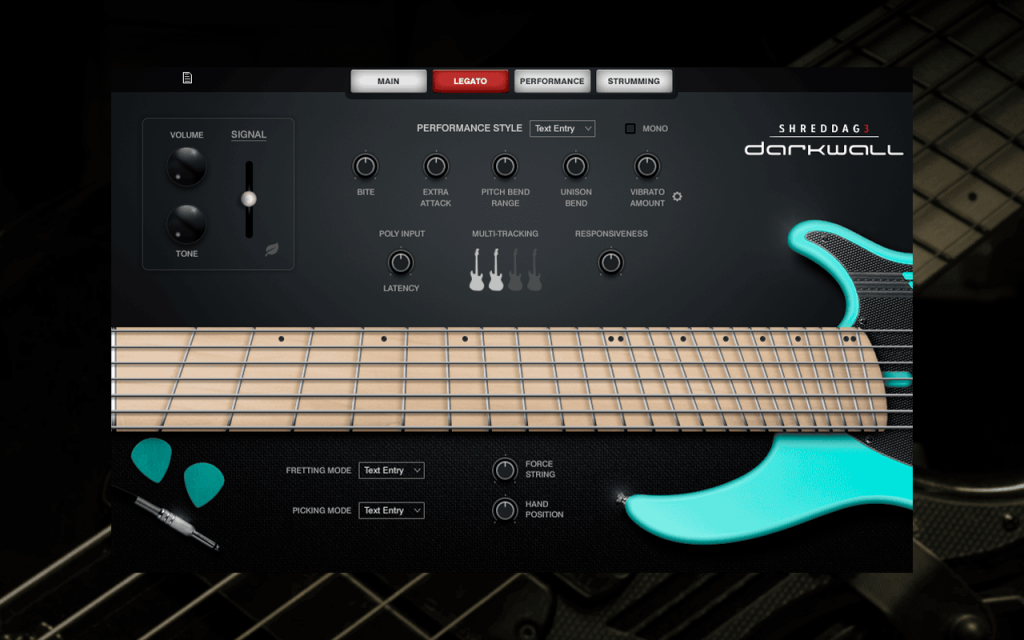Click the Multi-Tracking label
This screenshot has height=640, width=1024.
tap(505, 234)
